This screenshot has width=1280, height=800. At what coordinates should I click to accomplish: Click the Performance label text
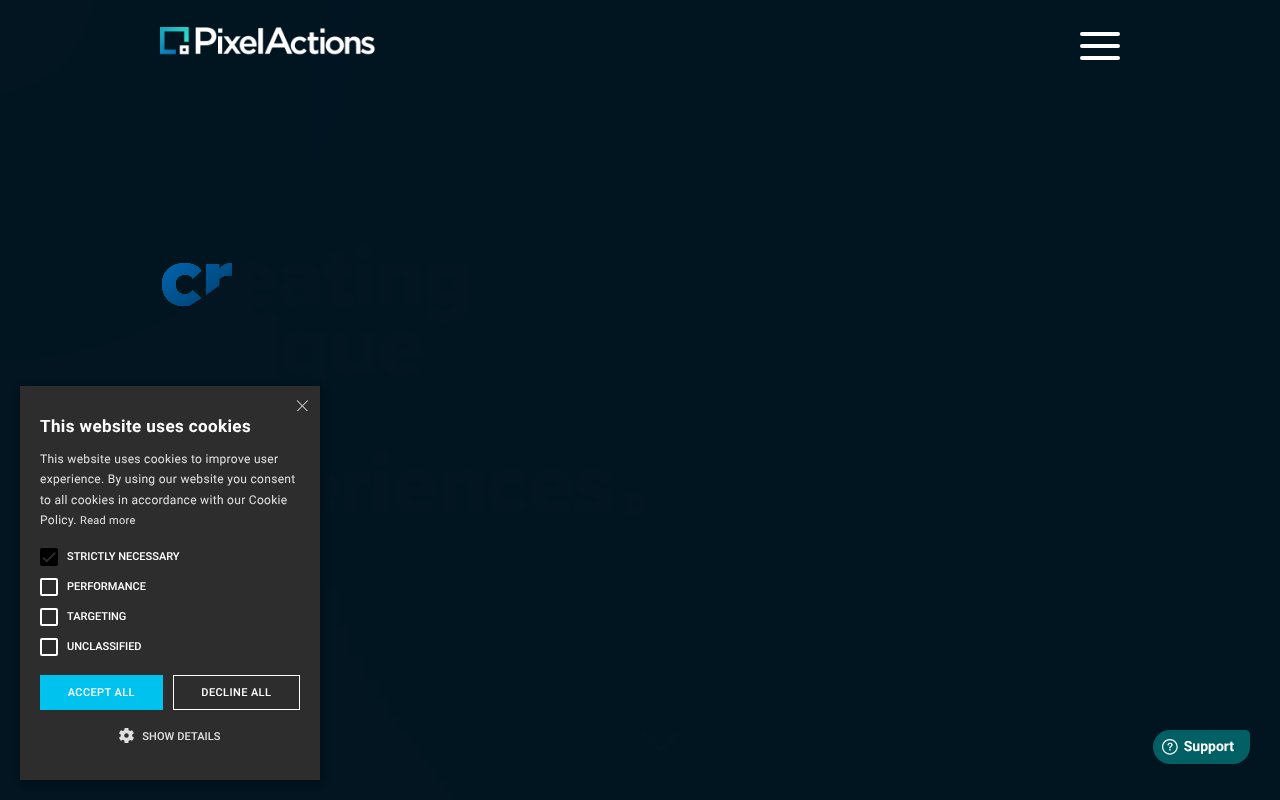[106, 587]
